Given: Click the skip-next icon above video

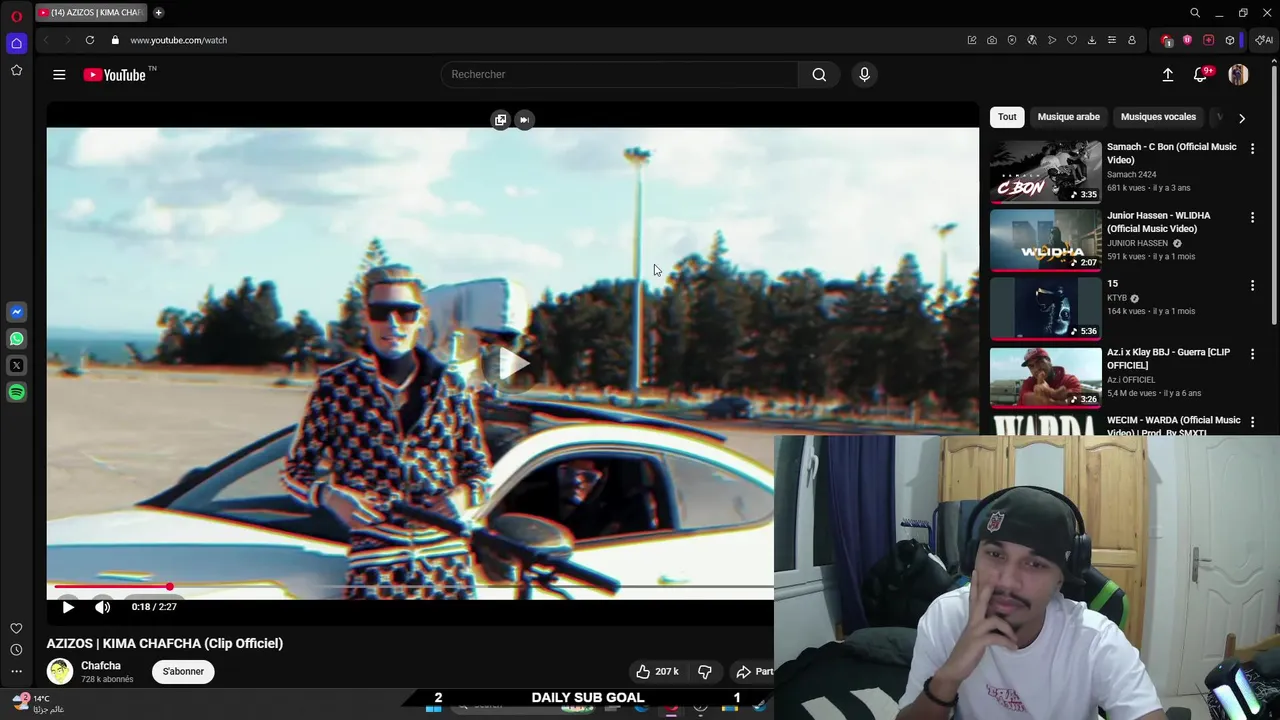Looking at the screenshot, I should pyautogui.click(x=524, y=120).
